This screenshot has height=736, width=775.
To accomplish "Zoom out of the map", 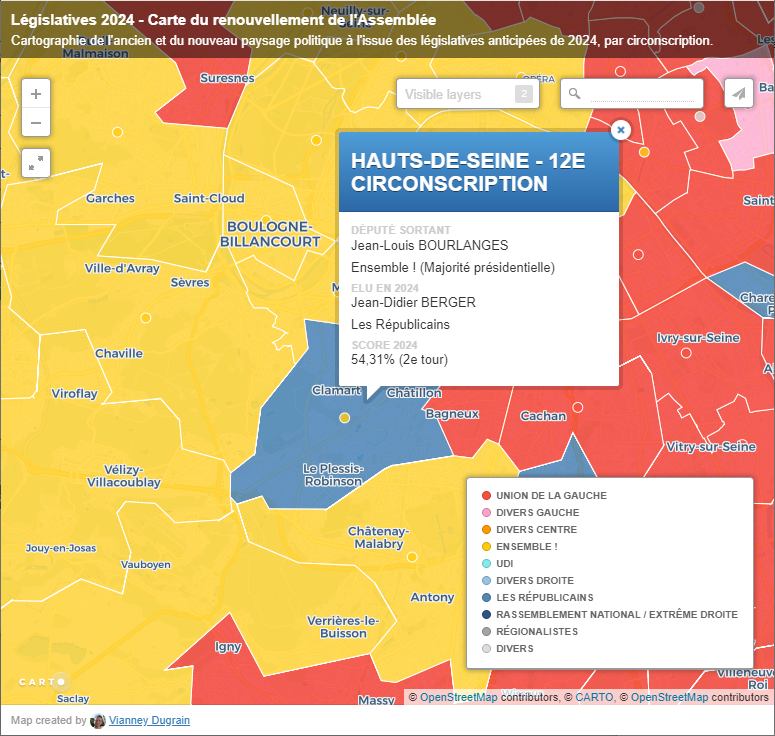I will click(36, 123).
